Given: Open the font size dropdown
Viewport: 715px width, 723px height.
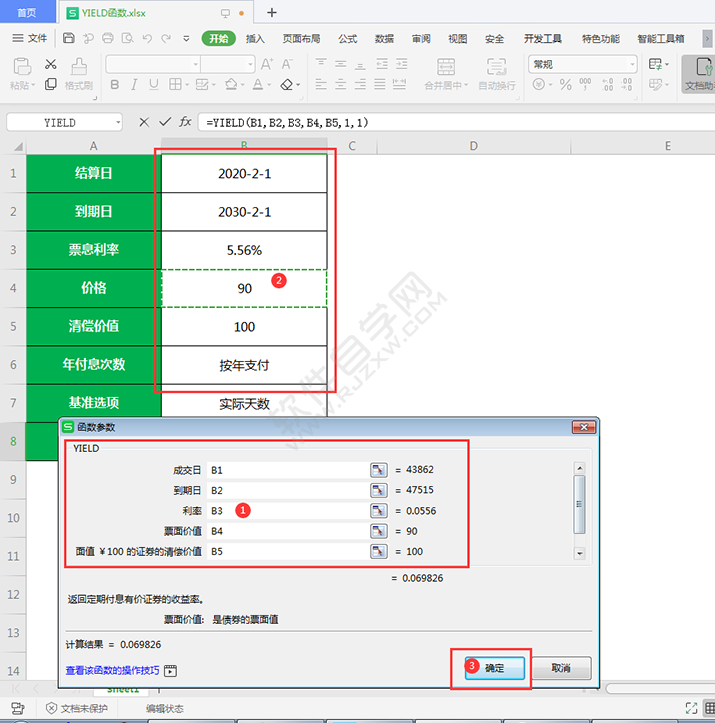Looking at the screenshot, I should click(x=250, y=65).
